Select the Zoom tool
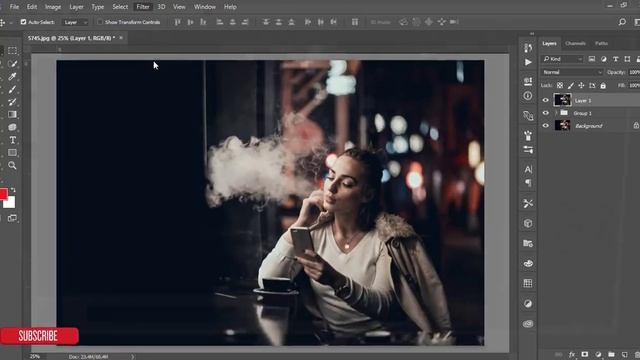Viewport: 640px width, 360px height. [x=12, y=165]
